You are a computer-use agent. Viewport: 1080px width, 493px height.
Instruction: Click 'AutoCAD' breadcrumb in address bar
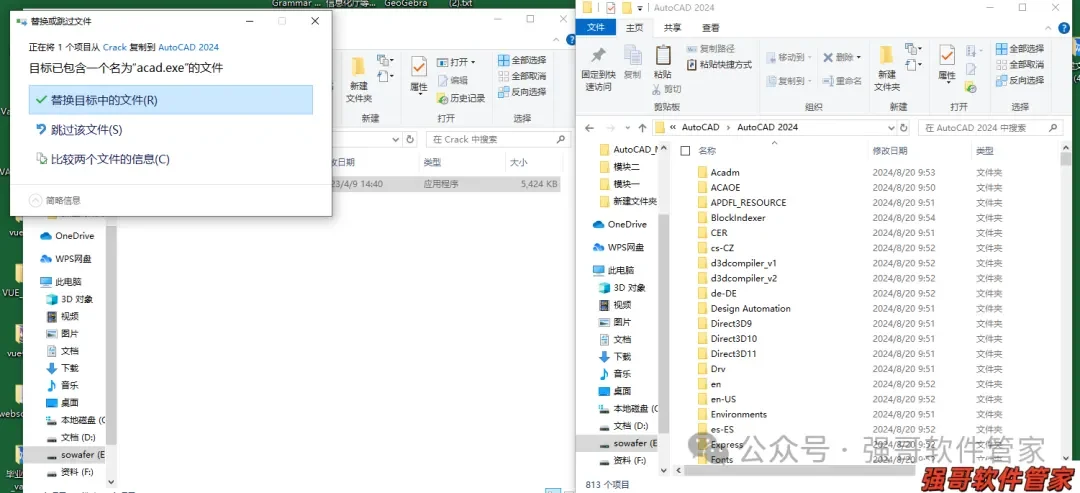[x=700, y=127]
